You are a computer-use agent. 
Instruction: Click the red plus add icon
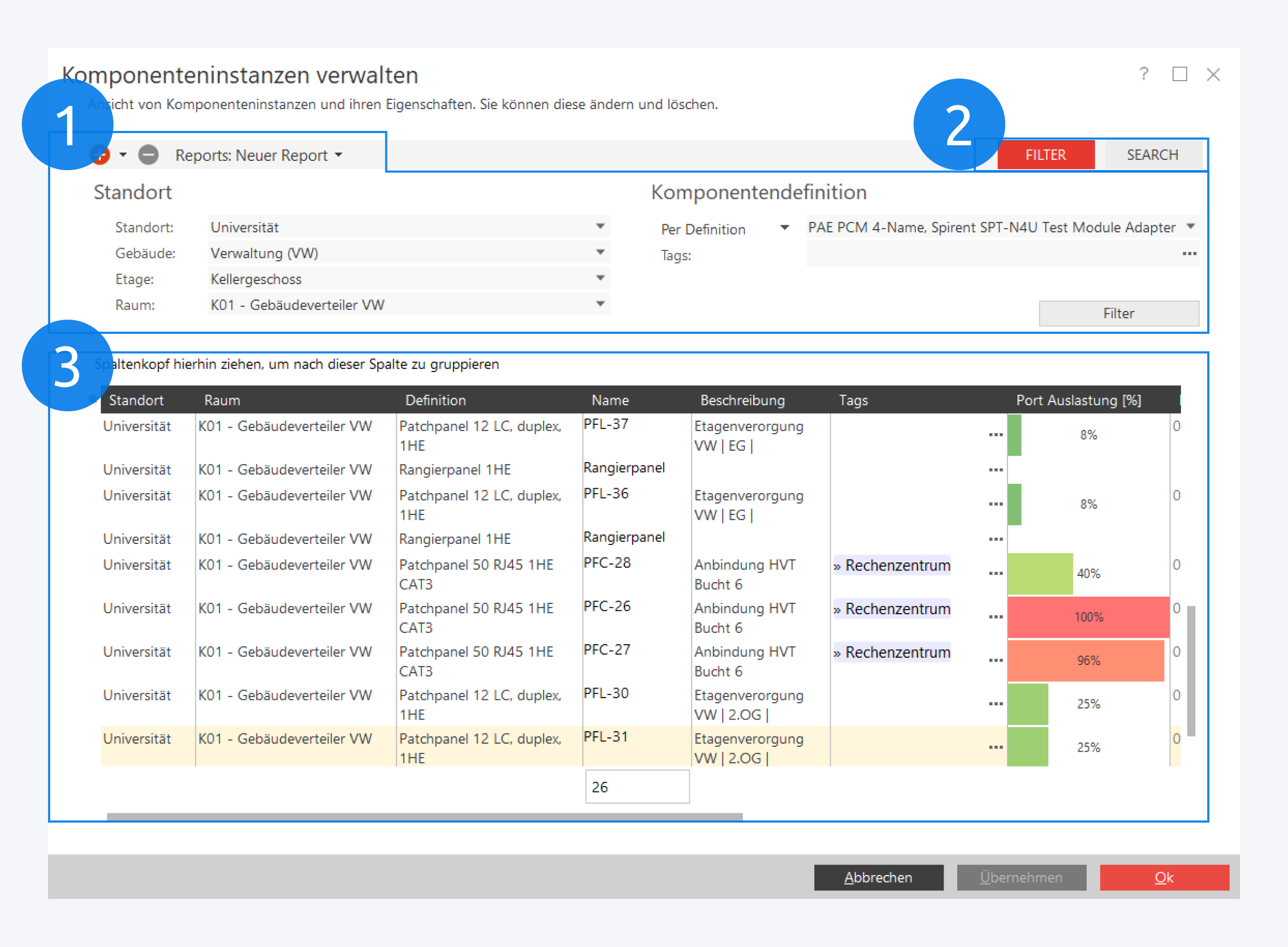point(101,155)
